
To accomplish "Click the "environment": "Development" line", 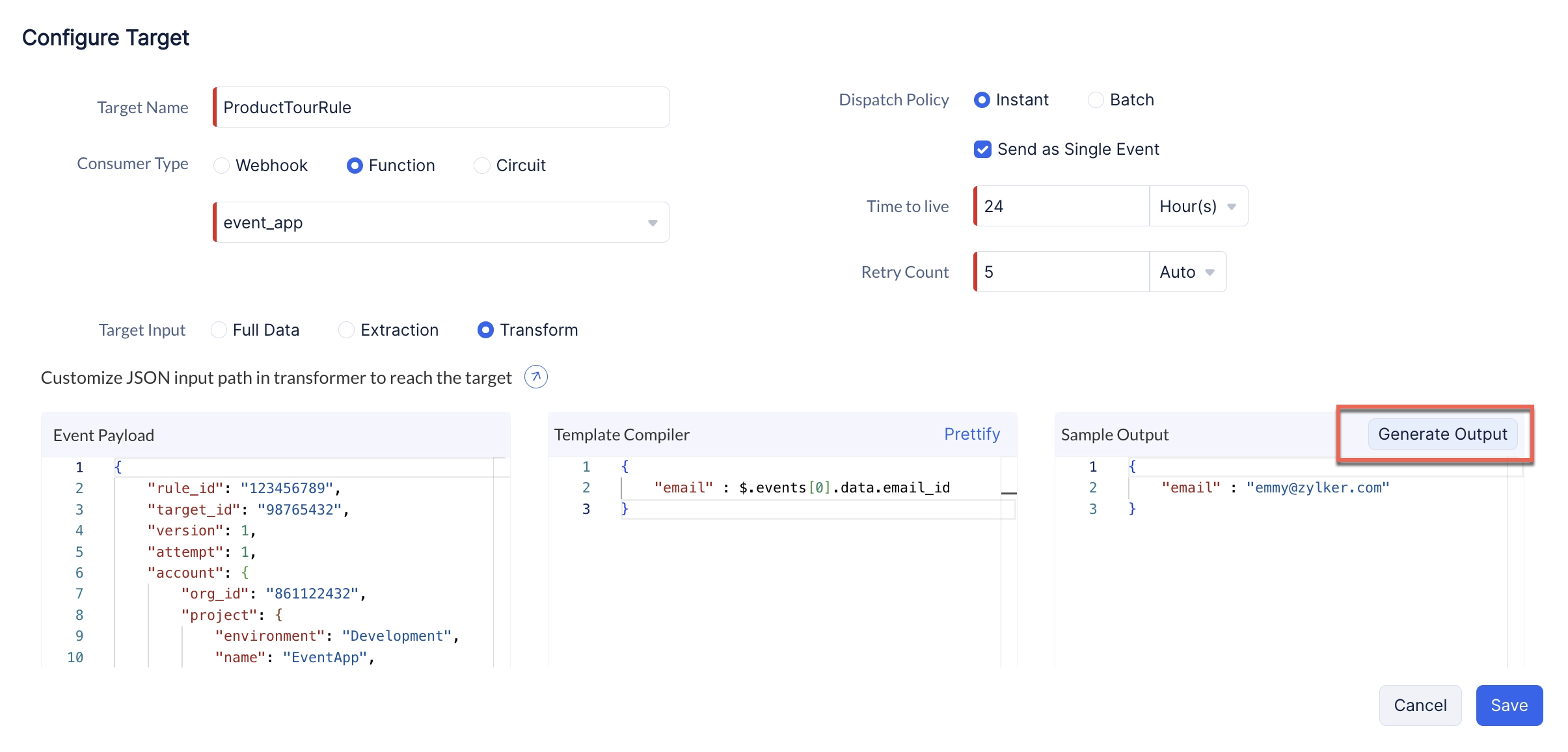I will 337,636.
